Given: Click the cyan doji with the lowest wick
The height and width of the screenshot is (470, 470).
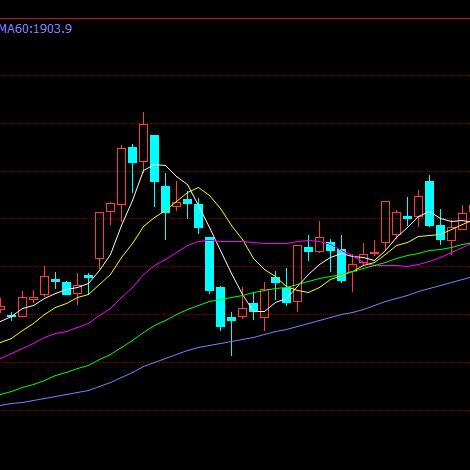Looking at the screenshot, I should (x=231, y=319).
